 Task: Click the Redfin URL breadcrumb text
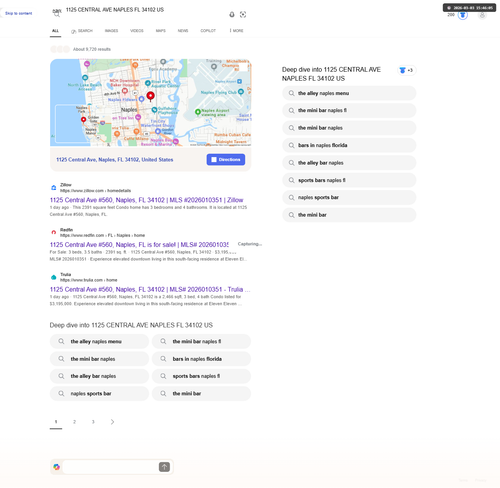(102, 235)
